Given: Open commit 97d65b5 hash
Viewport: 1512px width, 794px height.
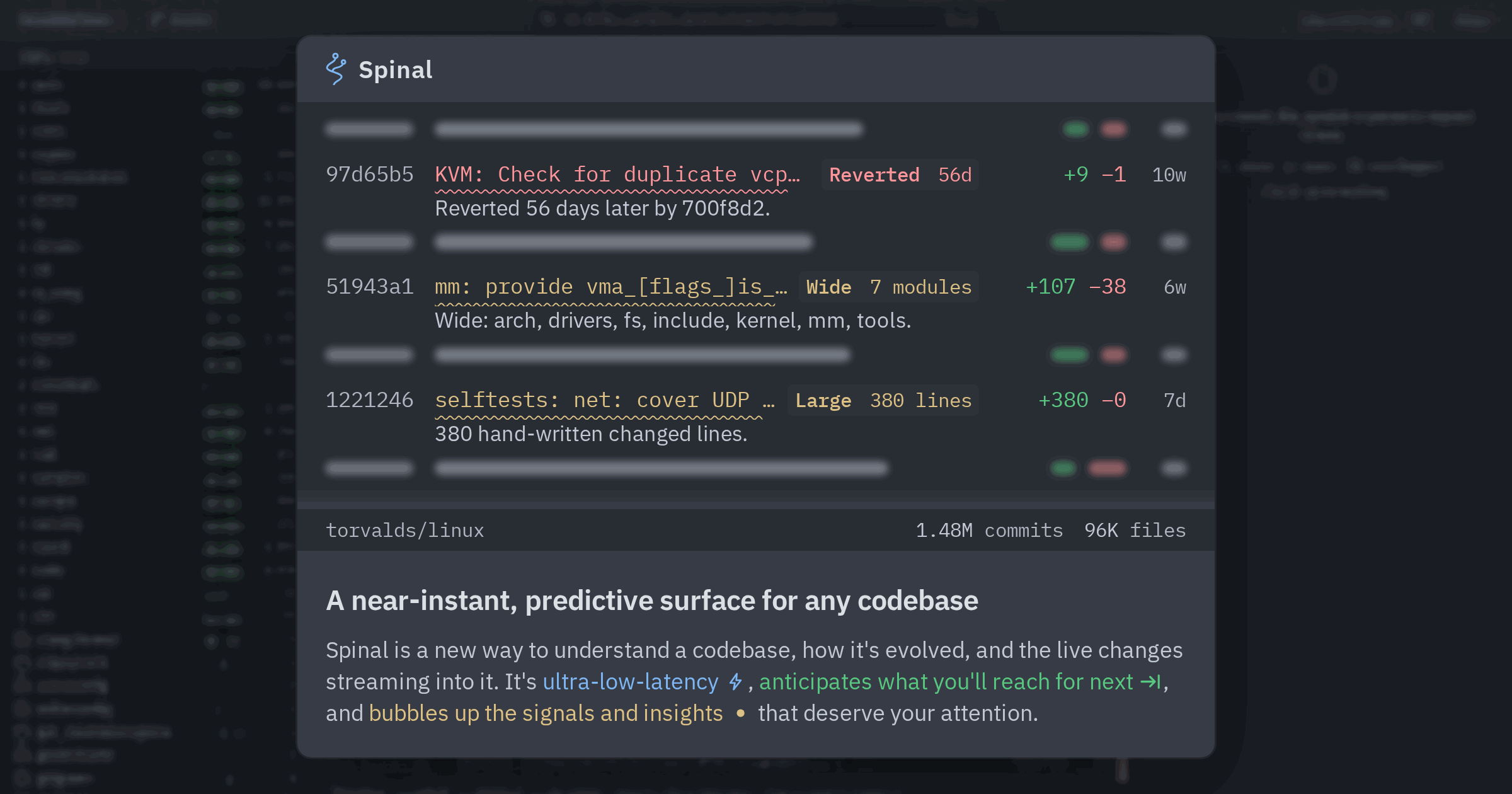Looking at the screenshot, I should (x=370, y=175).
